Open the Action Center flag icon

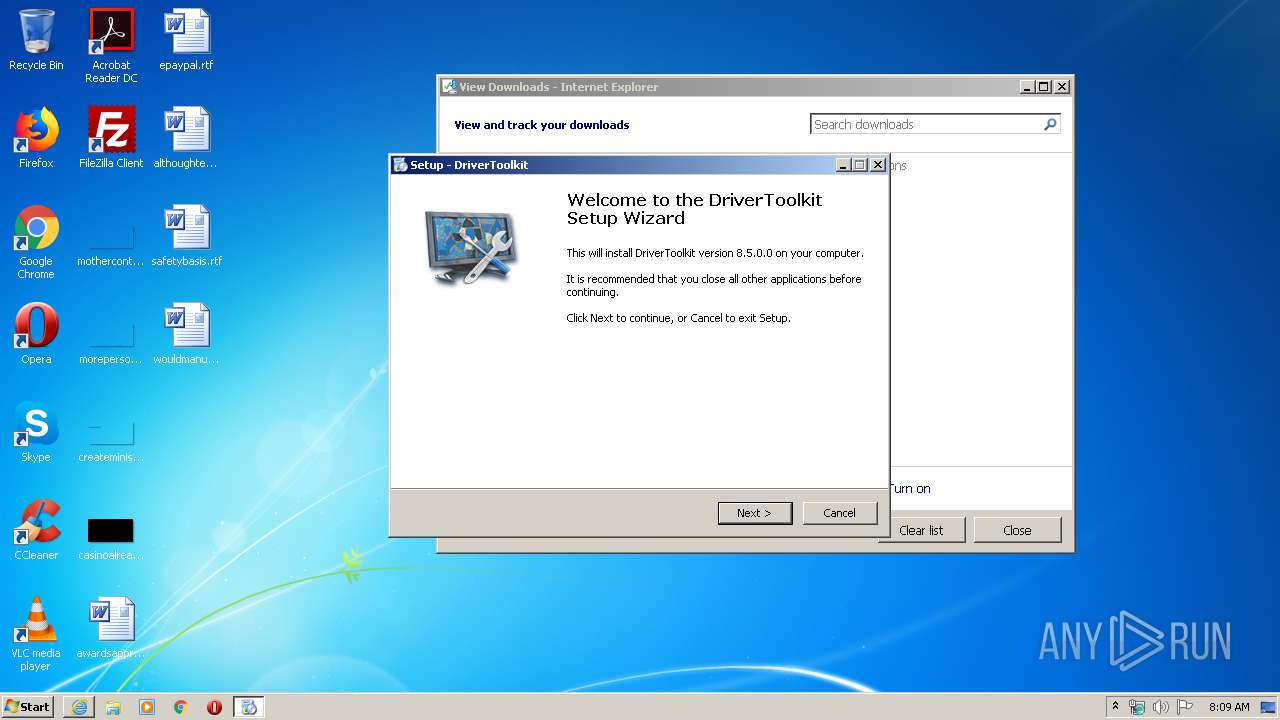[x=1184, y=707]
